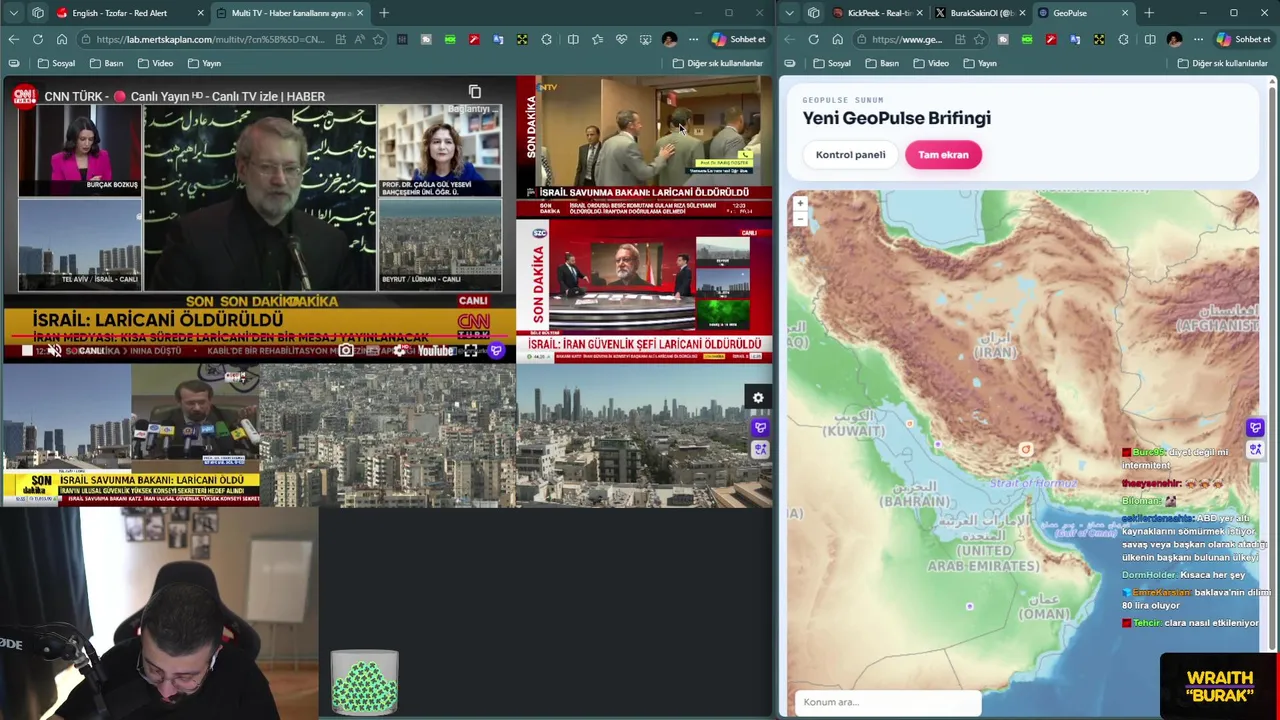Image resolution: width=1280 pixels, height=720 pixels.
Task: Open three-dots menu in GeoPulse window
Action: point(1198,39)
